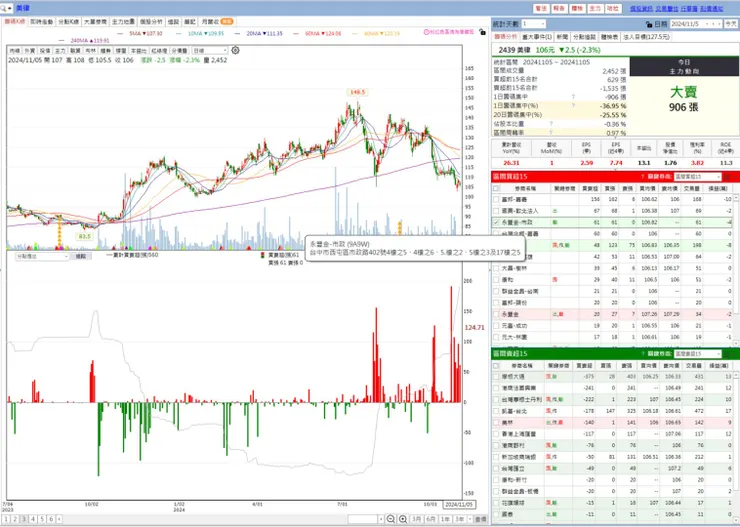The width and height of the screenshot is (740, 527).
Task: Toggle checkbox for 元富-成功 row
Action: point(496,326)
